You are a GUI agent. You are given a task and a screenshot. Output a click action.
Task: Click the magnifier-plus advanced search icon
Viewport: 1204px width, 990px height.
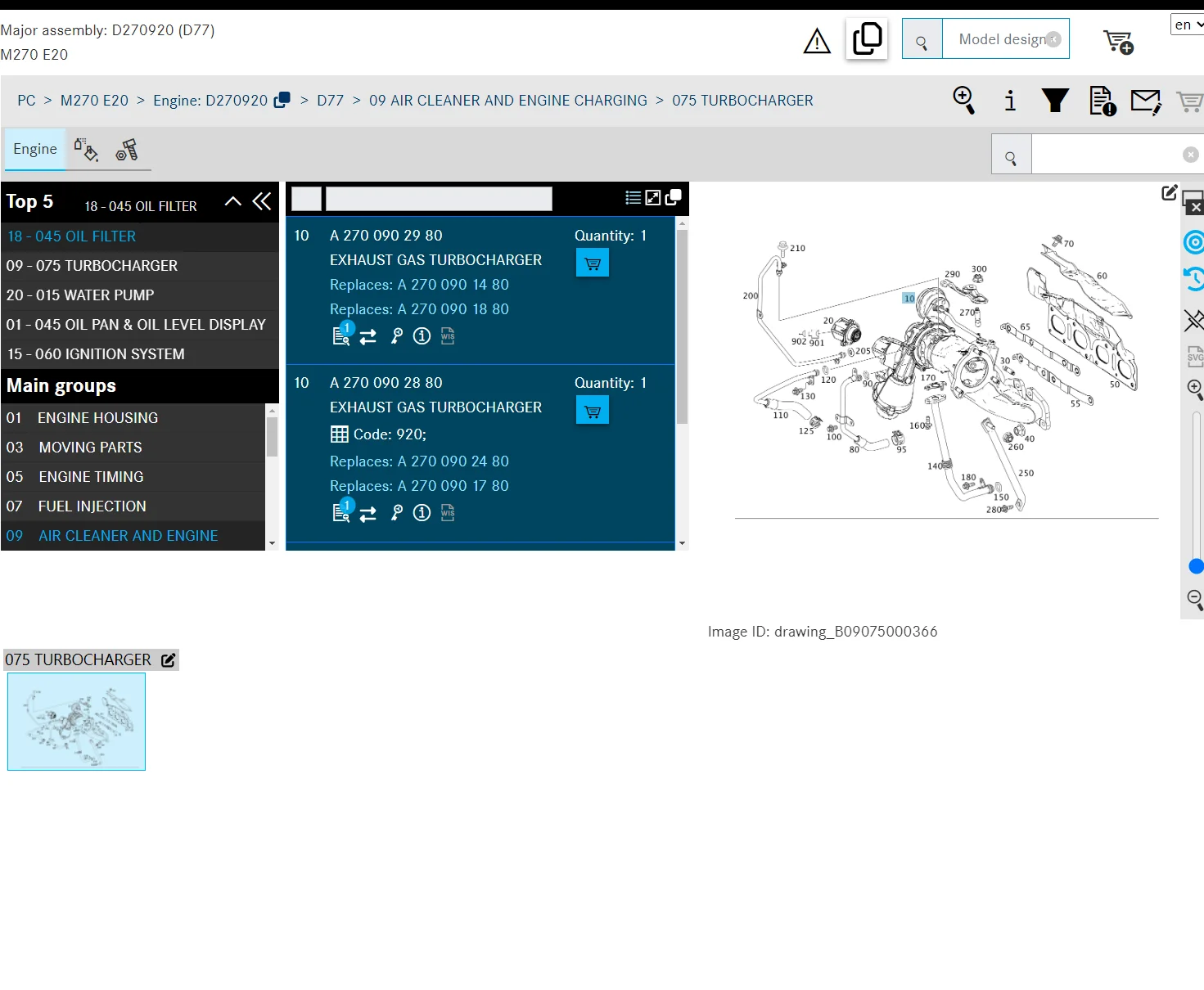[x=964, y=100]
